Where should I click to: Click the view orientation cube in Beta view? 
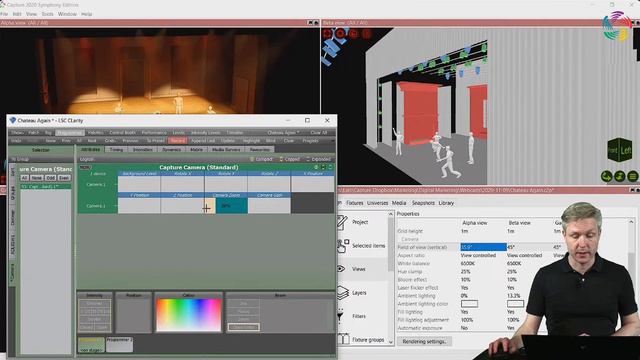click(620, 151)
